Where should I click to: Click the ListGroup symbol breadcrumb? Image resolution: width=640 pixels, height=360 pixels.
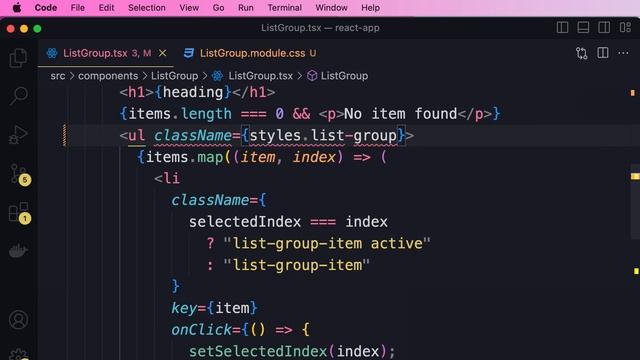pos(344,76)
